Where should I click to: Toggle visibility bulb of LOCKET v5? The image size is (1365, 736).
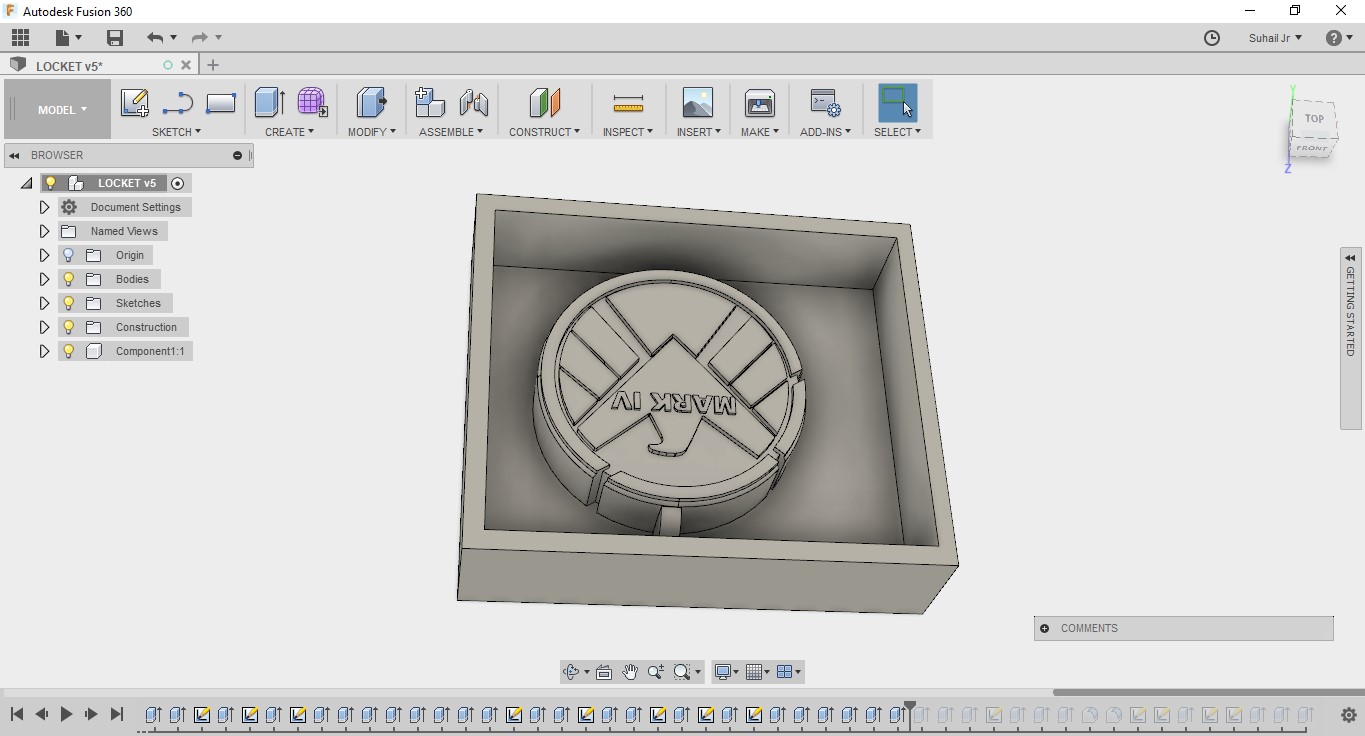tap(51, 183)
